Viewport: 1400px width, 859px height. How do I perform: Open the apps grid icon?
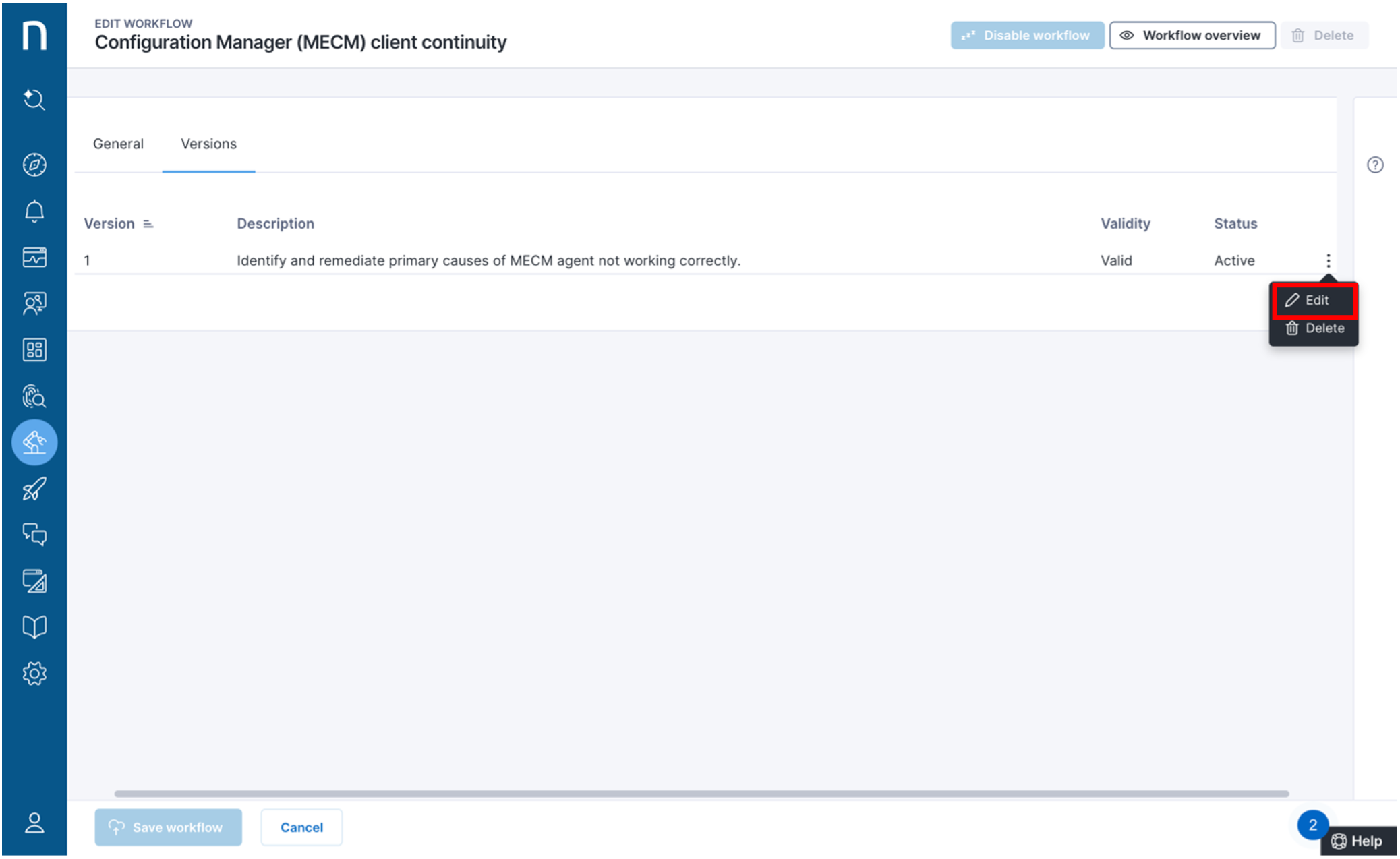pos(34,350)
